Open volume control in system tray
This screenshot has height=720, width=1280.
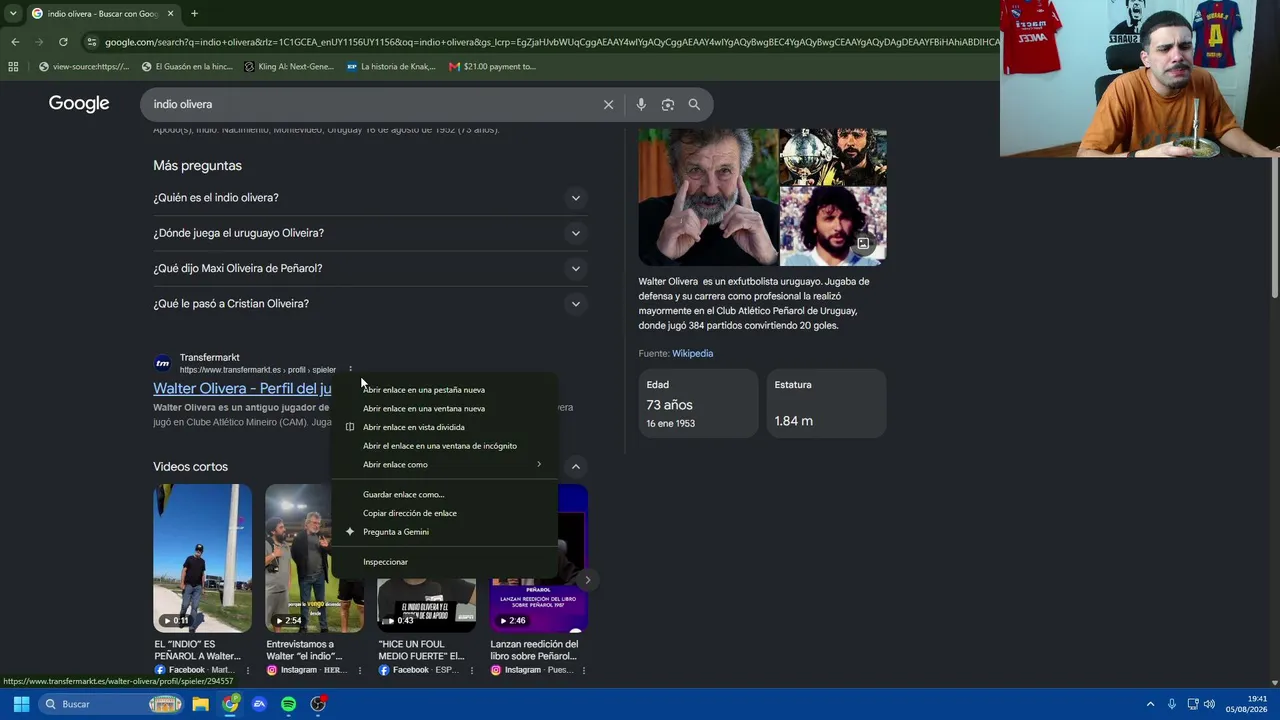pyautogui.click(x=1209, y=704)
